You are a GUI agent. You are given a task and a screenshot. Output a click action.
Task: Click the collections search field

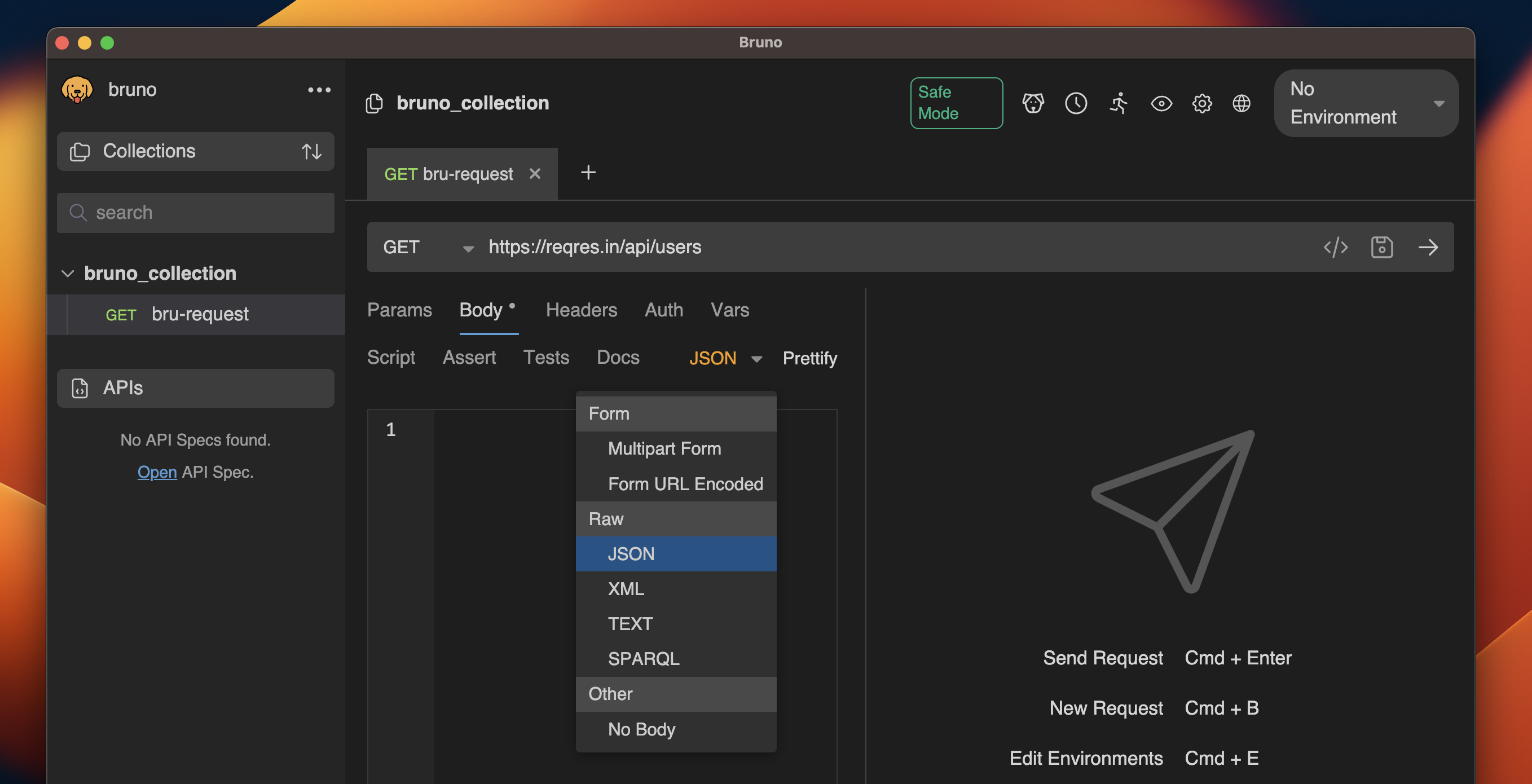click(x=196, y=213)
